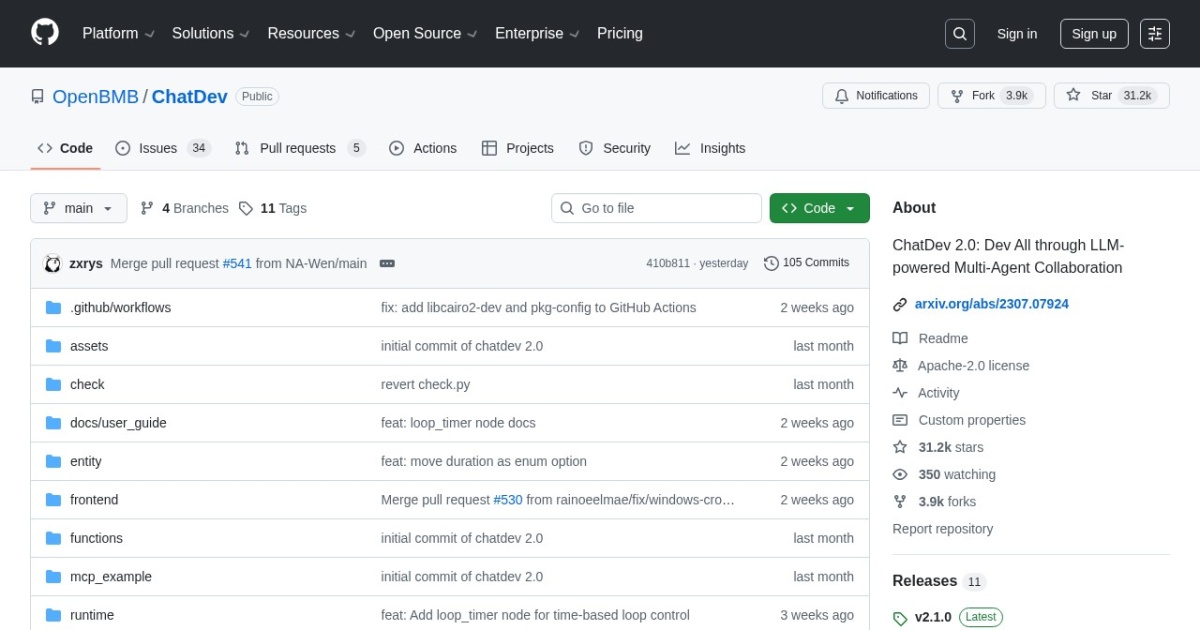This screenshot has height=630, width=1200.
Task: Click the Custom properties icon
Action: click(900, 419)
